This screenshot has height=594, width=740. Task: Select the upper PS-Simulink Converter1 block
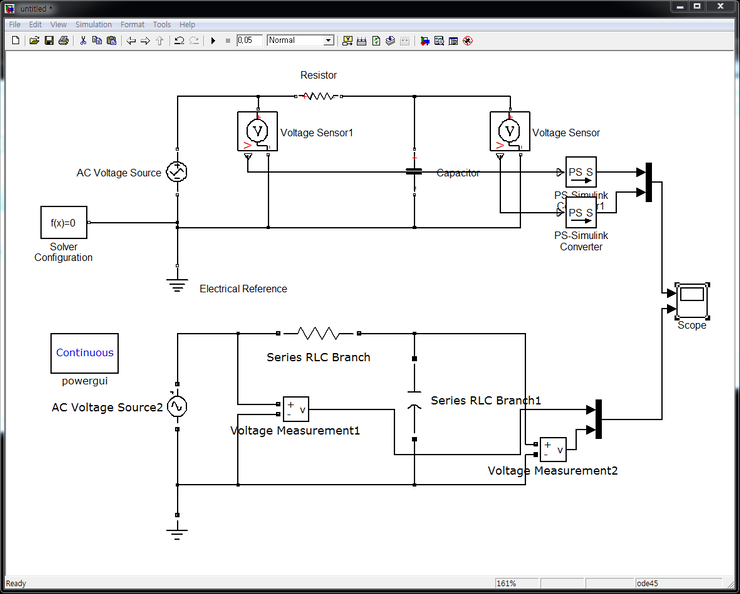point(581,172)
